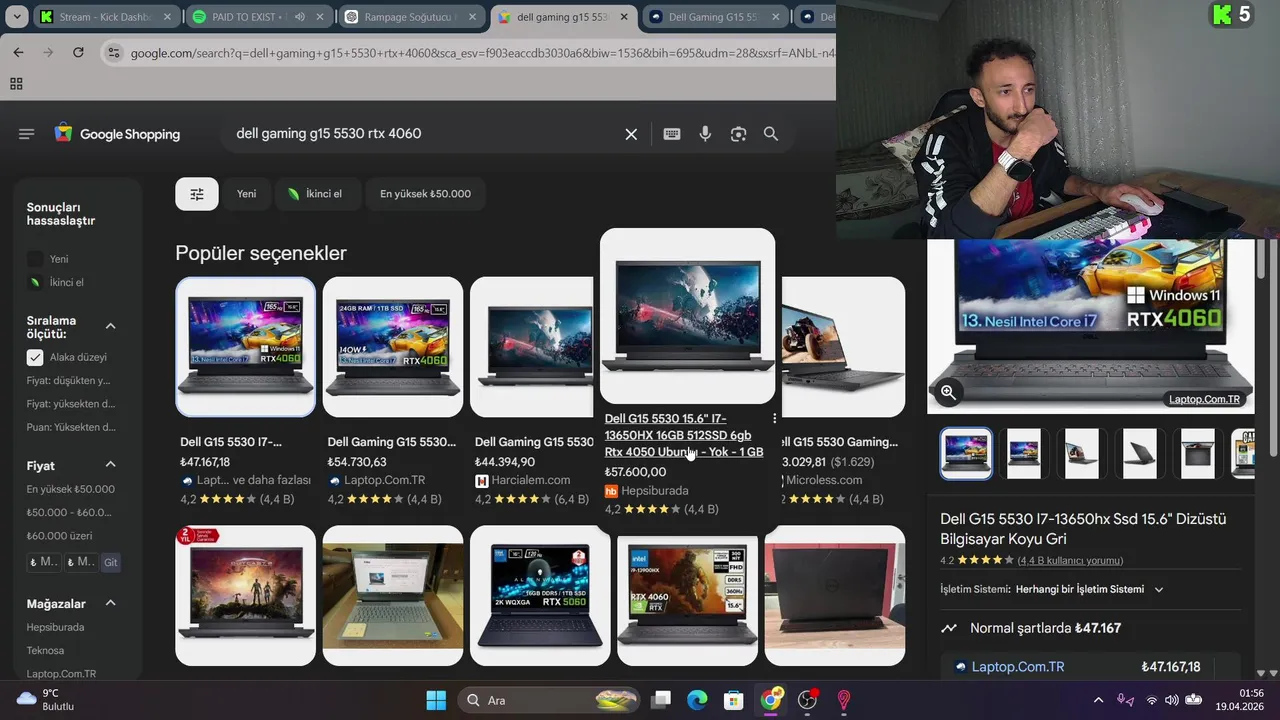This screenshot has height=720, width=1280.
Task: Reload the page with the refresh icon
Action: pos(78,52)
